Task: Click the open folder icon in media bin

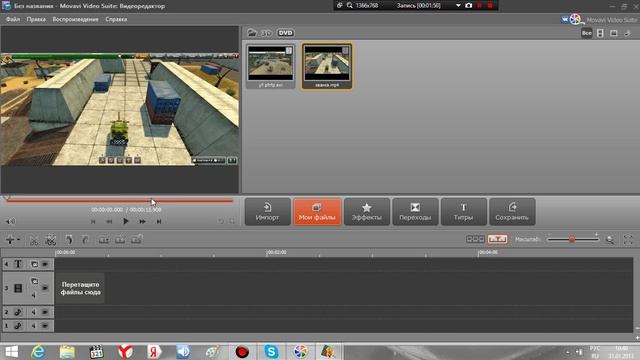Action: (252, 33)
